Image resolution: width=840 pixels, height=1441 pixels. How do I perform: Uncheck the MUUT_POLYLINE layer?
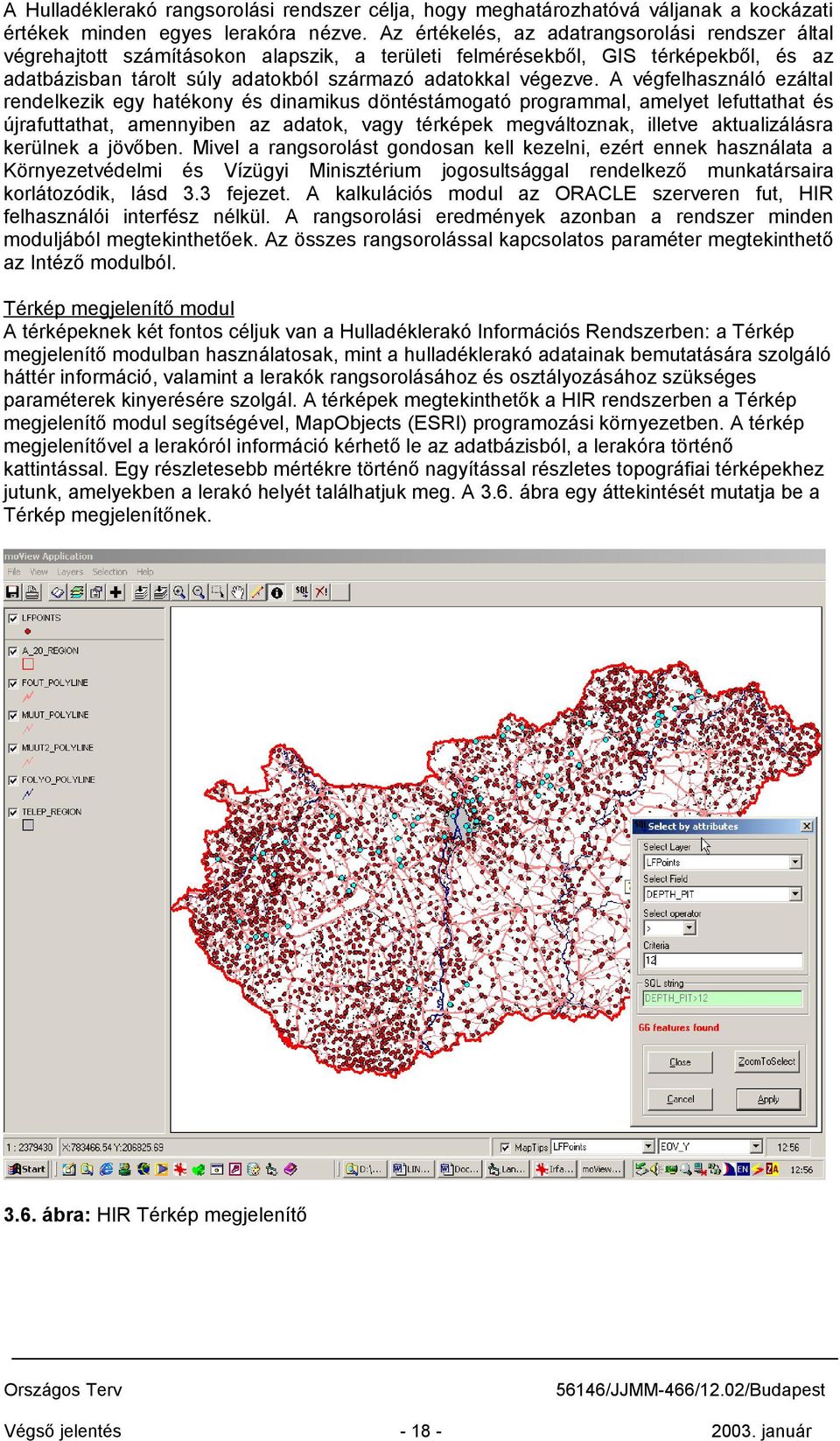[x=13, y=715]
